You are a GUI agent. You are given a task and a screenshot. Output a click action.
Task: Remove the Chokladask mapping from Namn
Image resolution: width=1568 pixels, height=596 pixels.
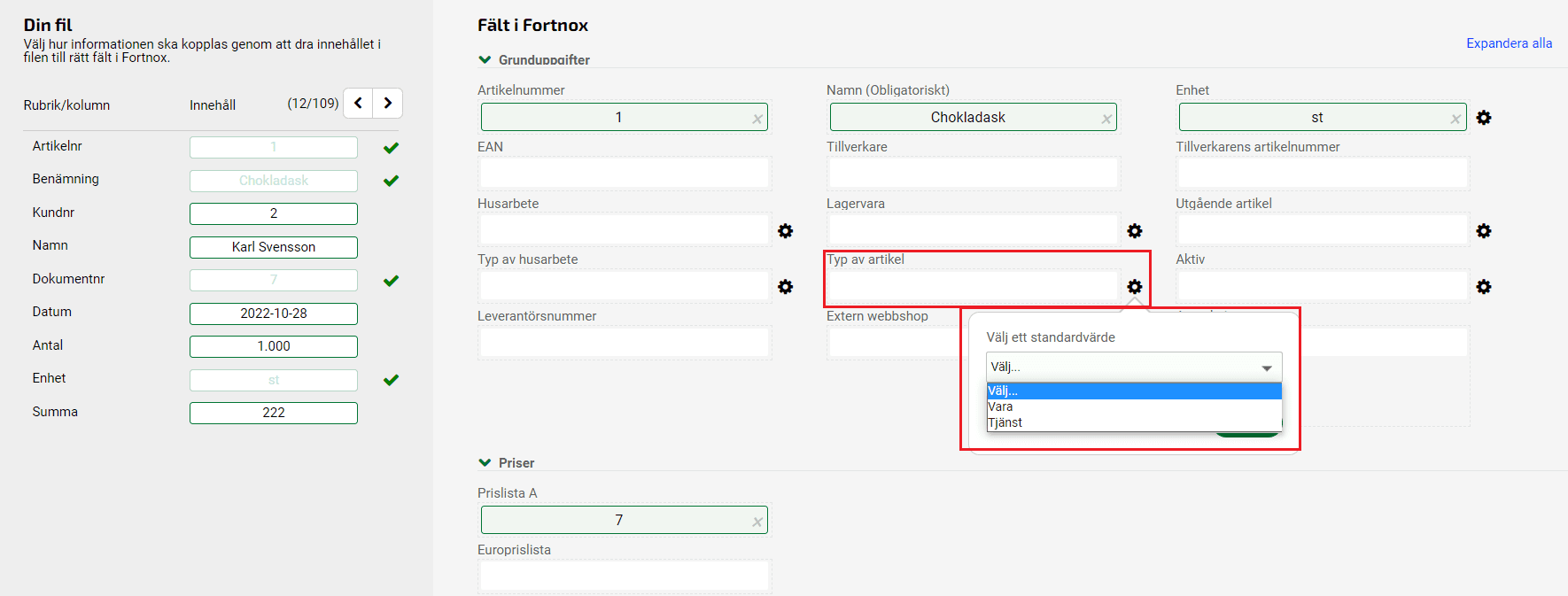click(x=1106, y=119)
